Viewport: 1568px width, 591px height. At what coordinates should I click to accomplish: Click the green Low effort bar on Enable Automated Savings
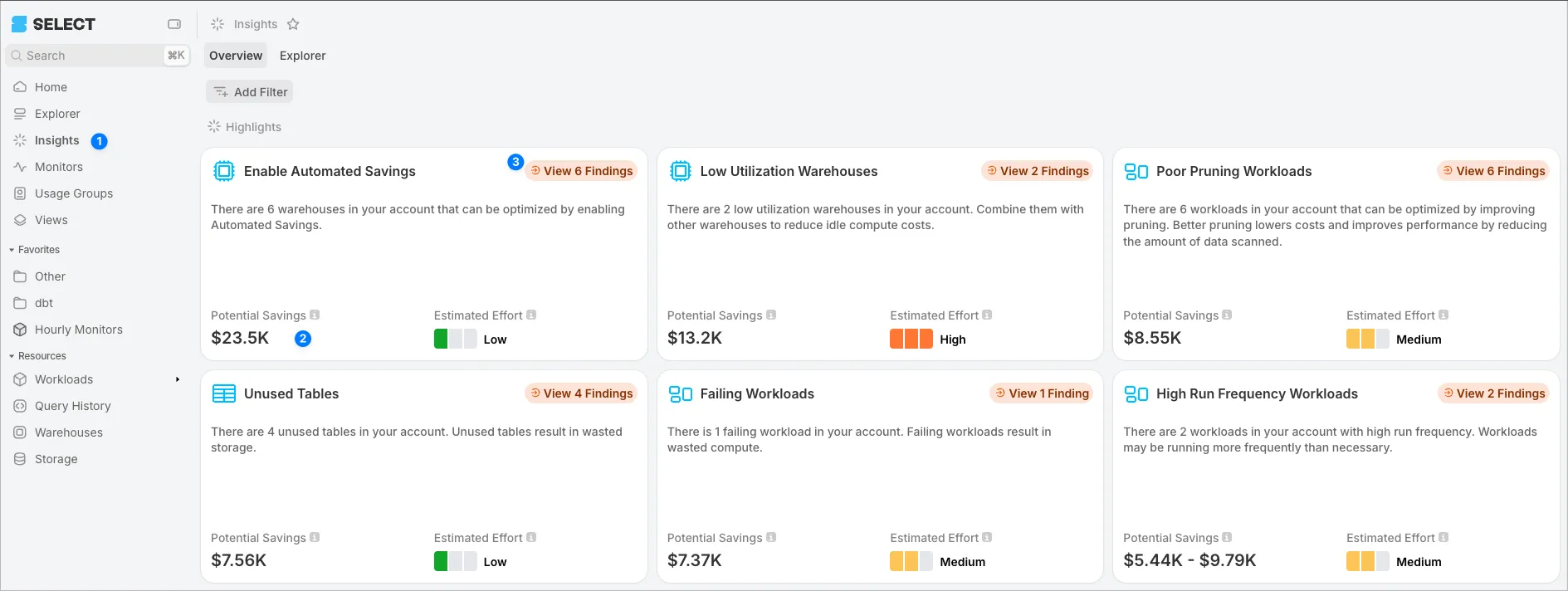pyautogui.click(x=455, y=339)
